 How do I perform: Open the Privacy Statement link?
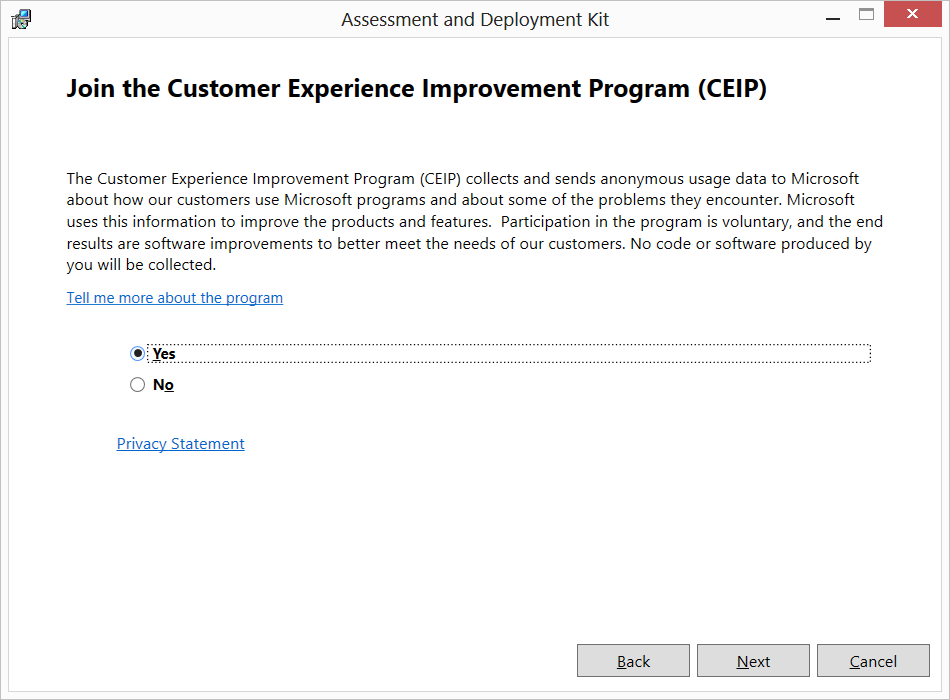coord(181,444)
